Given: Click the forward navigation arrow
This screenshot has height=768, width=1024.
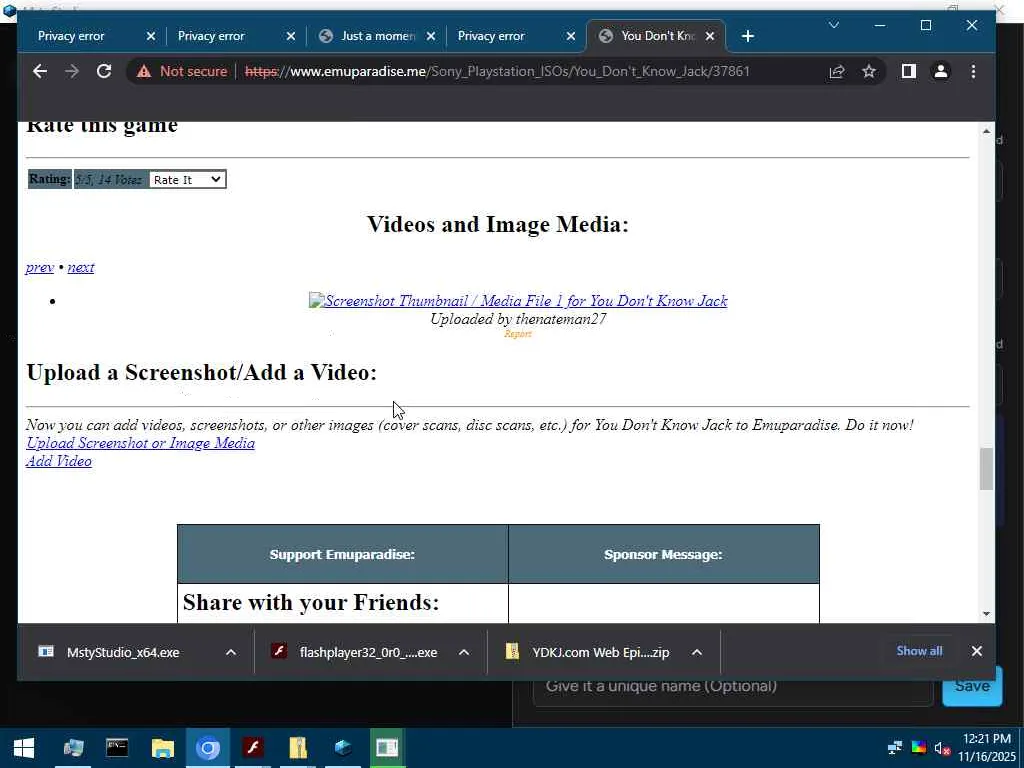Looking at the screenshot, I should [x=72, y=71].
